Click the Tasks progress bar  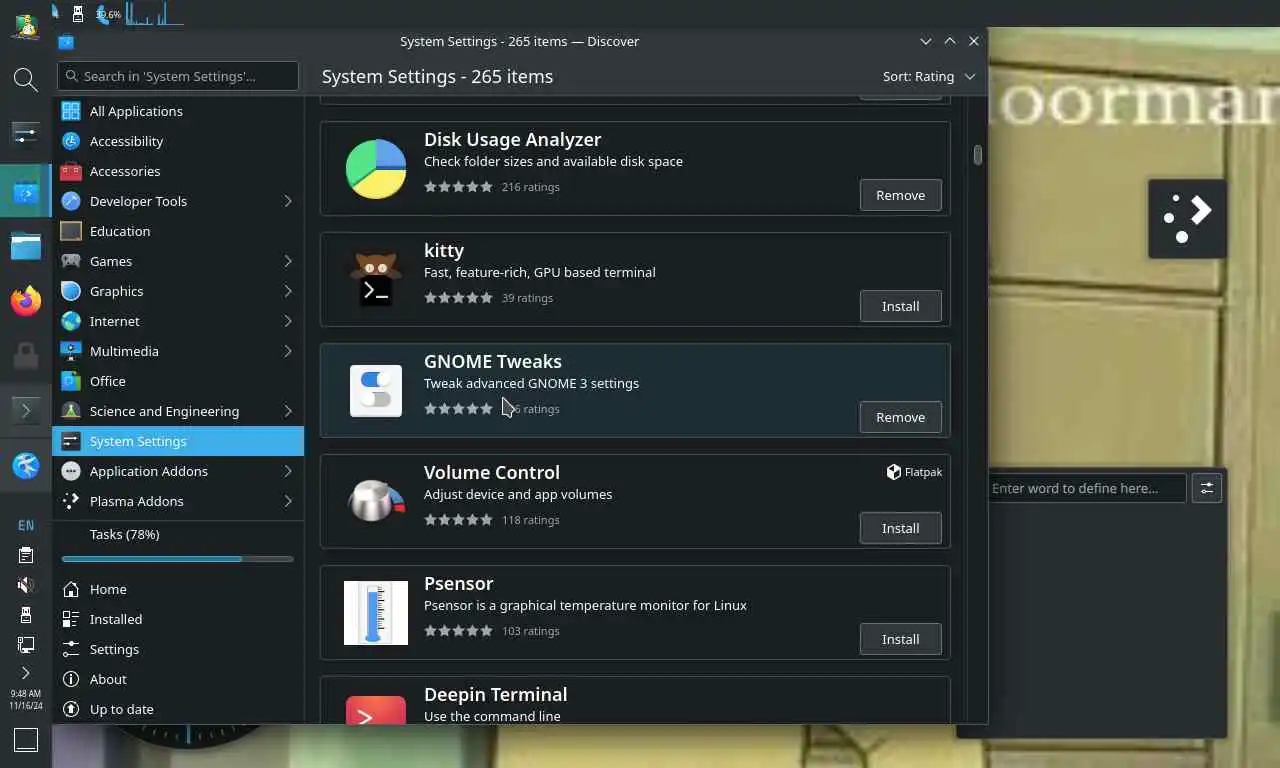click(177, 559)
